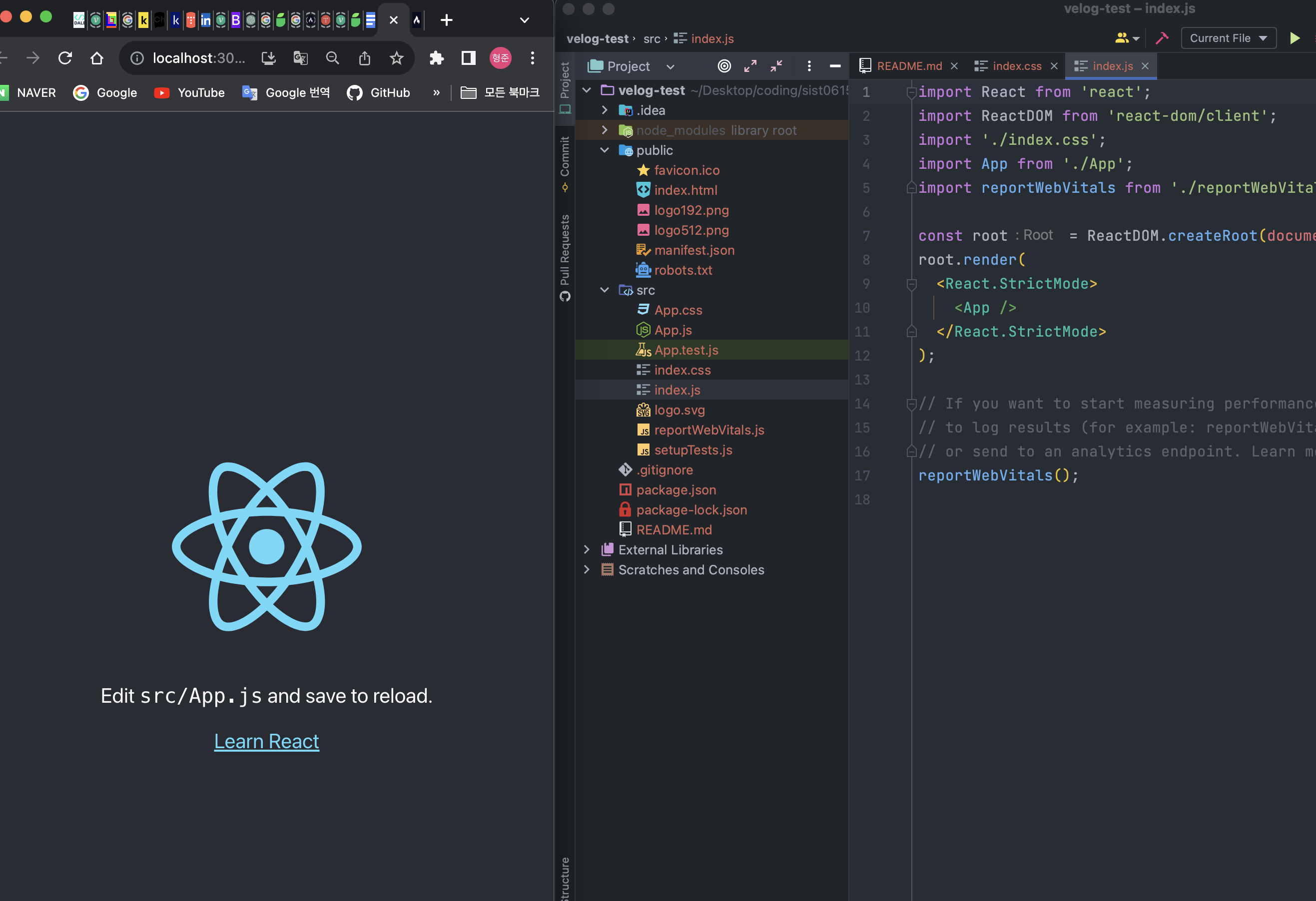Open Project panel options kebab menu

pos(809,65)
